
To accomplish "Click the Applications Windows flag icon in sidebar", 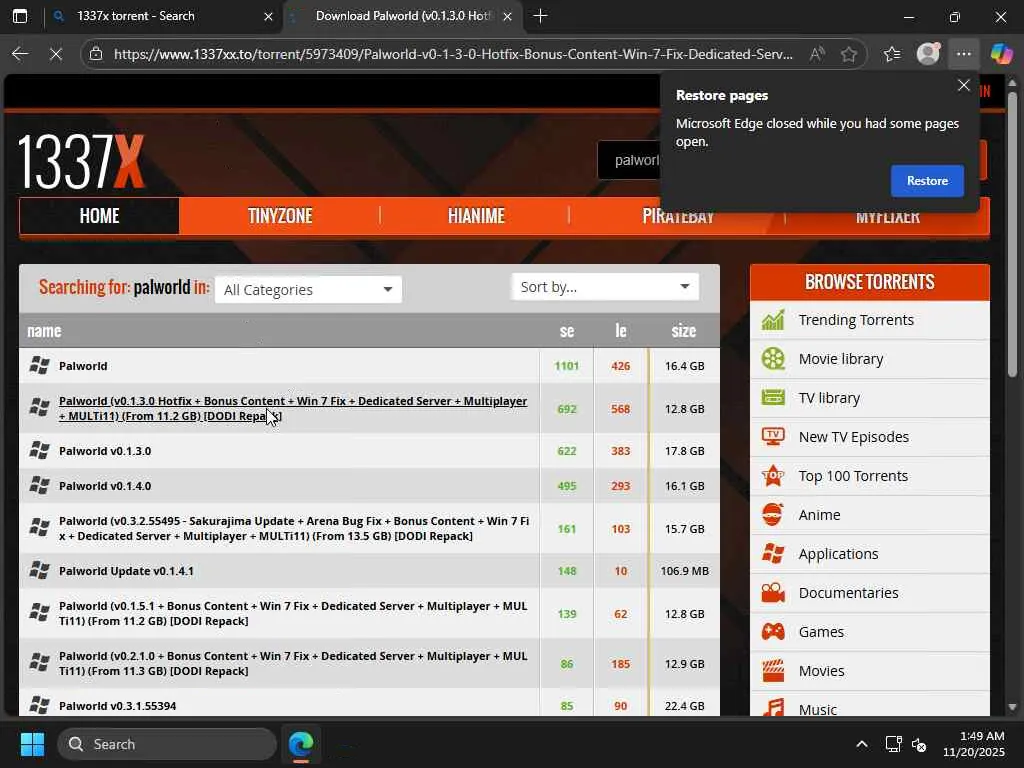I will (x=773, y=554).
